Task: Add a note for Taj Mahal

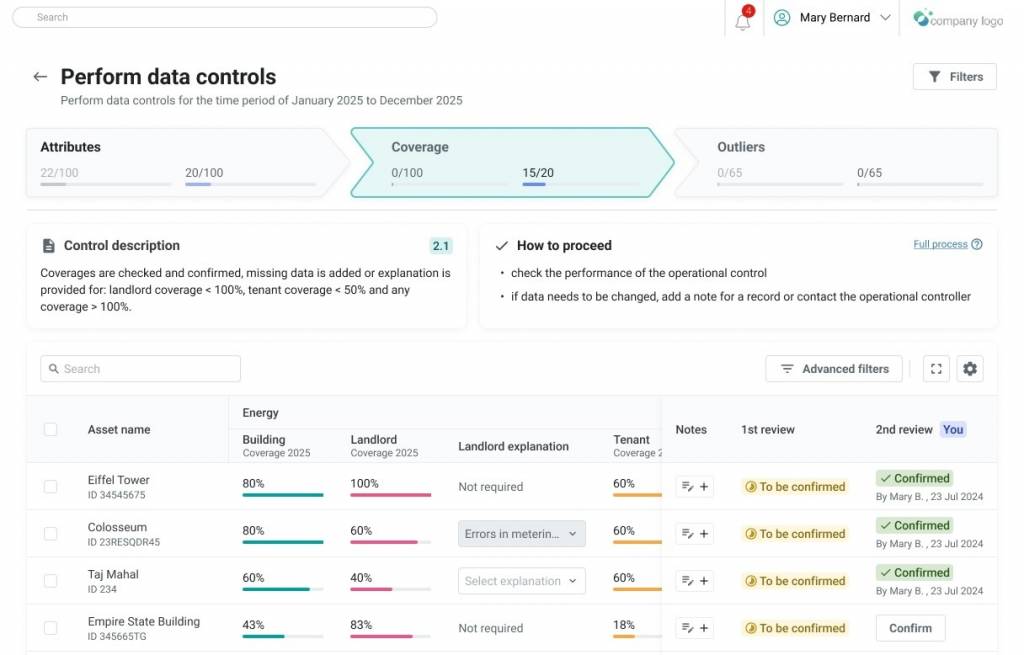Action: coord(695,581)
